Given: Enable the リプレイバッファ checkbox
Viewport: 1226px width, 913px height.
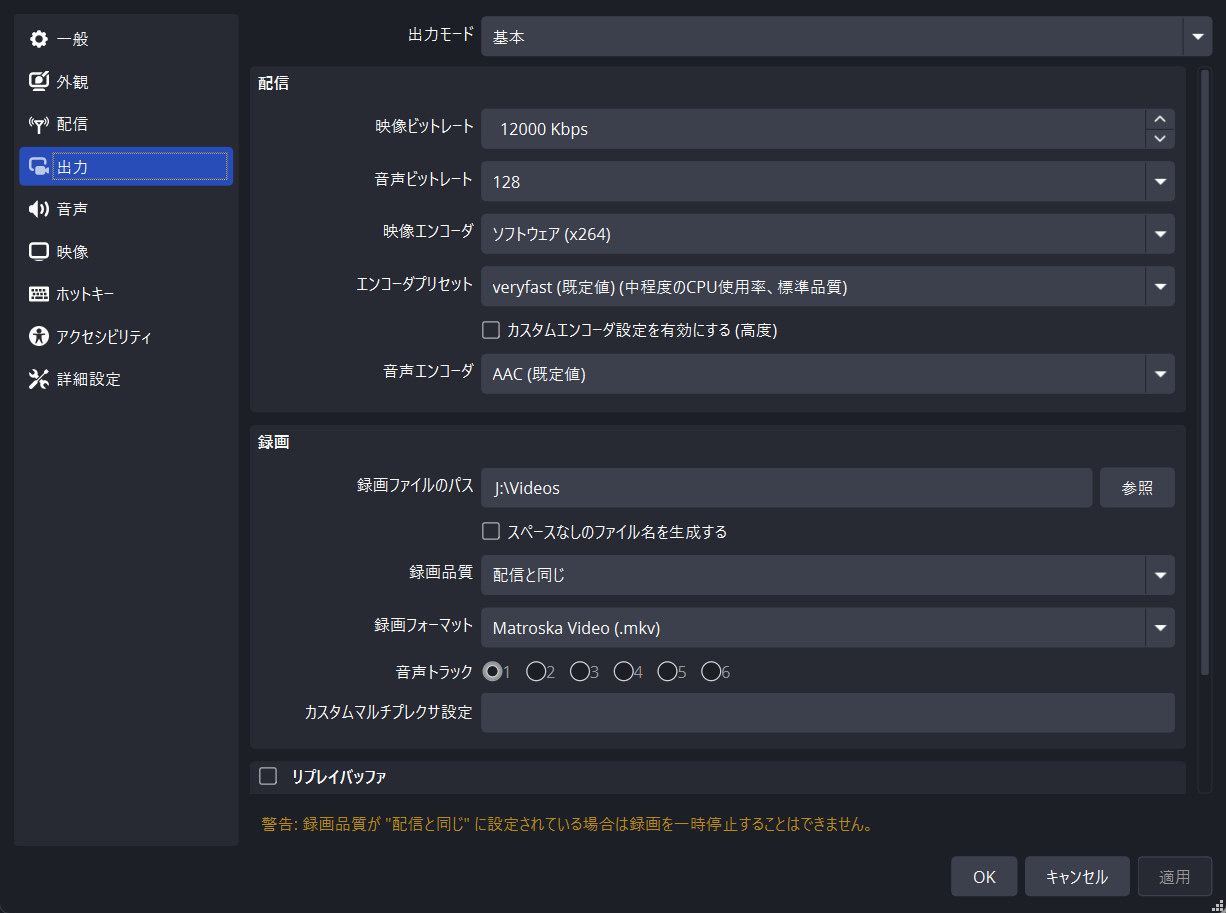Looking at the screenshot, I should 268,776.
